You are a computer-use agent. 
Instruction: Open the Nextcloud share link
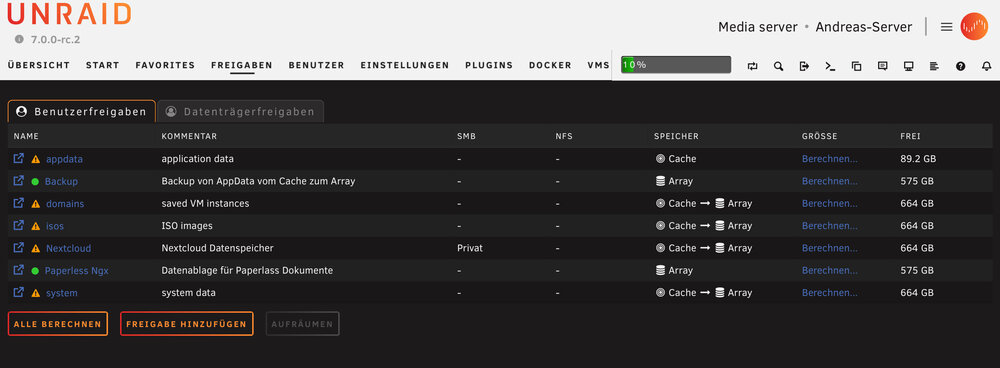[68, 248]
